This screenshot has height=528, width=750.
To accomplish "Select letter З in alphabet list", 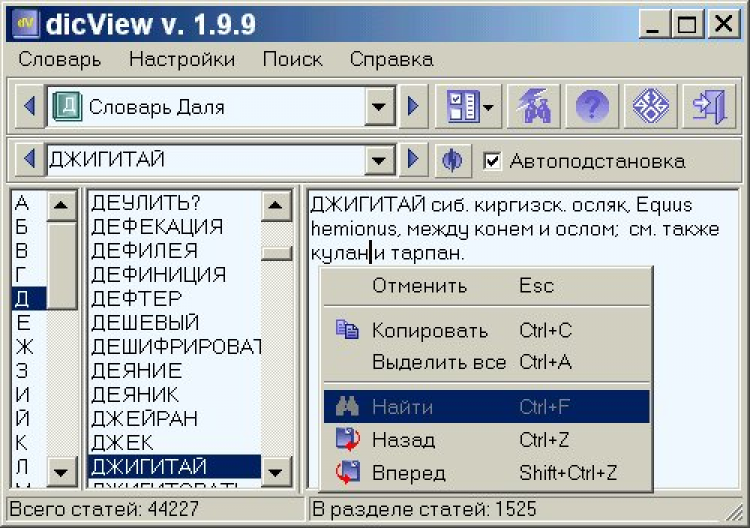I will pyautogui.click(x=29, y=371).
